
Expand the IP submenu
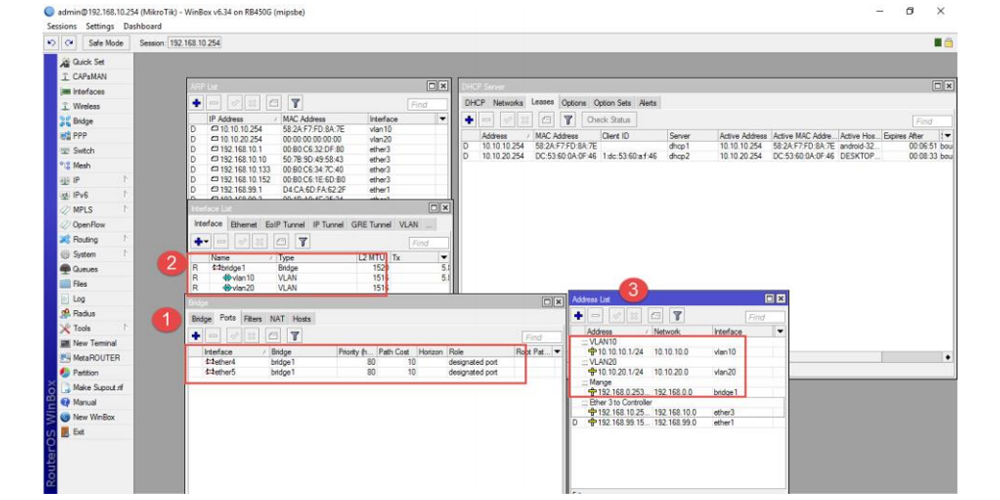click(96, 180)
